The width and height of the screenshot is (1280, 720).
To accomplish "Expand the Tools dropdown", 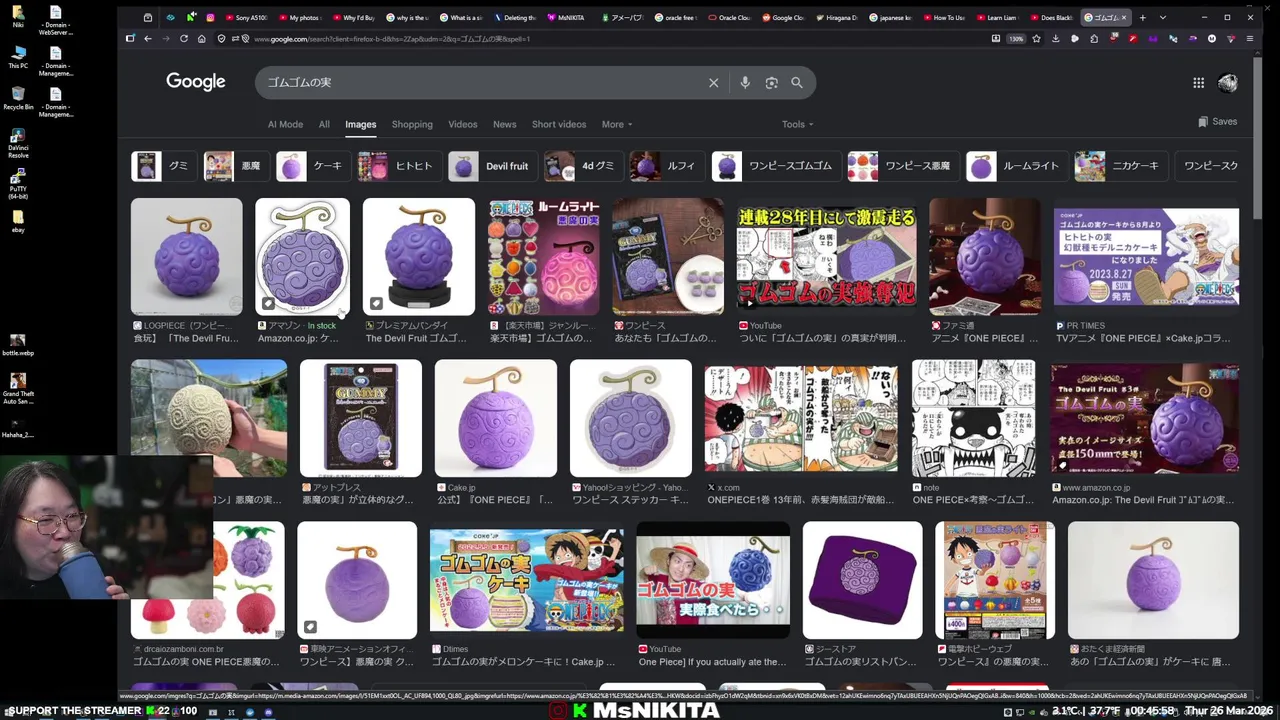I will 798,125.
